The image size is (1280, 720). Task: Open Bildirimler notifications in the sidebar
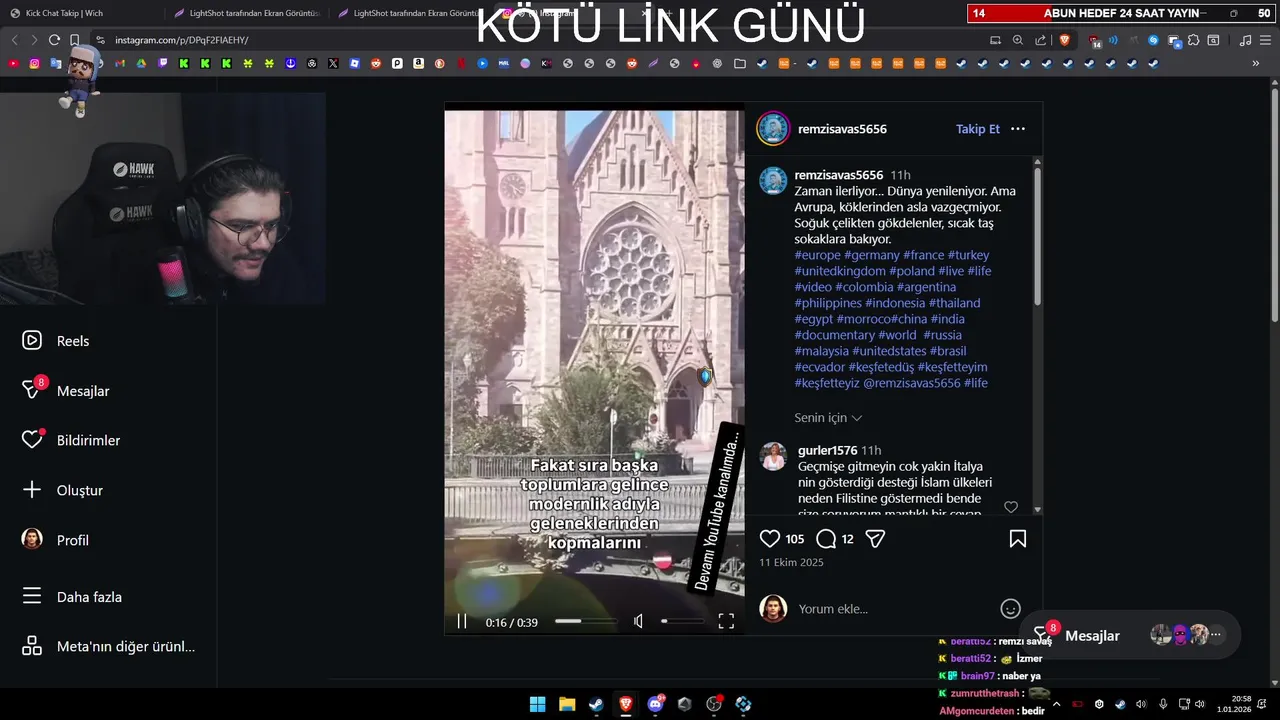pos(71,440)
